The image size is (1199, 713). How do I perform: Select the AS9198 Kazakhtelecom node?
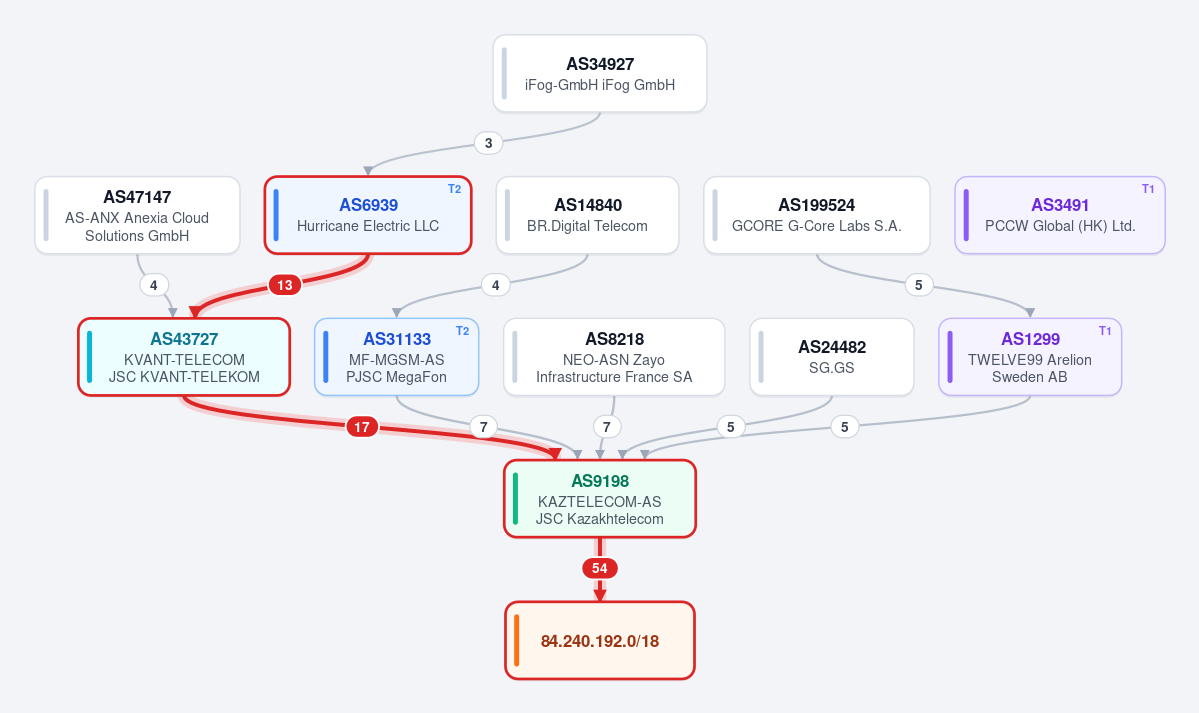click(600, 499)
